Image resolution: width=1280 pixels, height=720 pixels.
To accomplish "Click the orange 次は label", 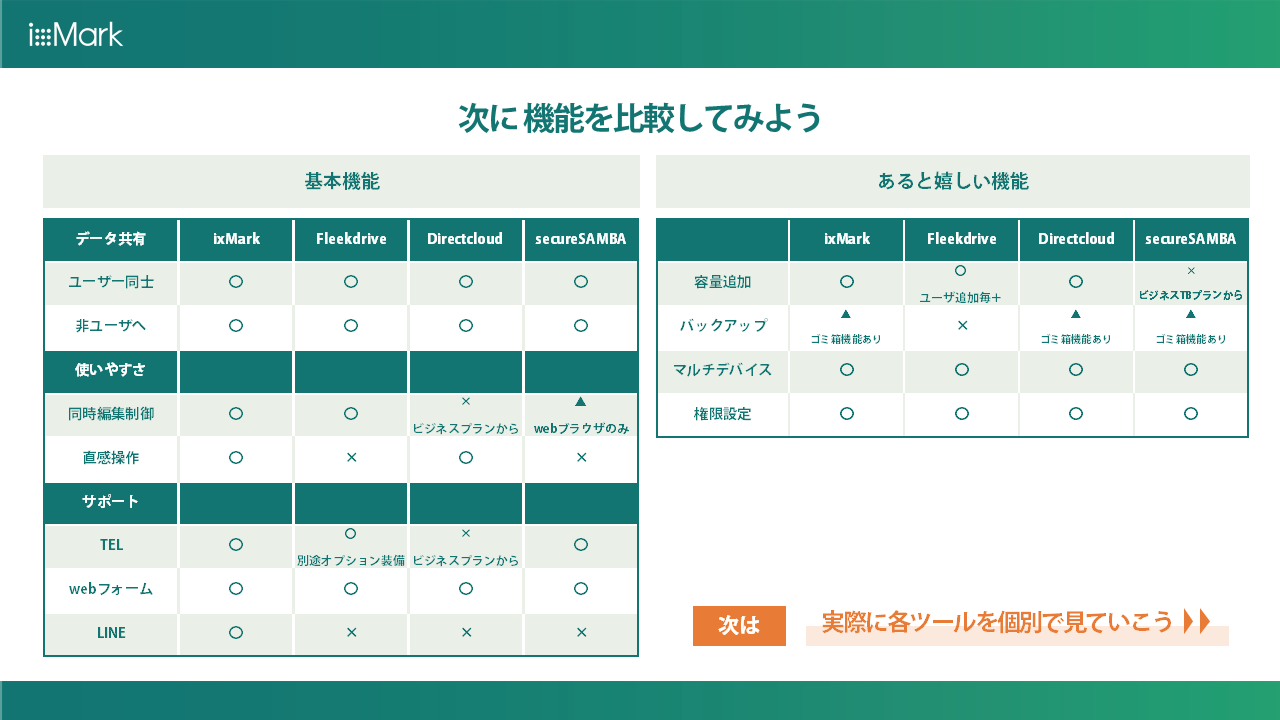I will [x=739, y=626].
